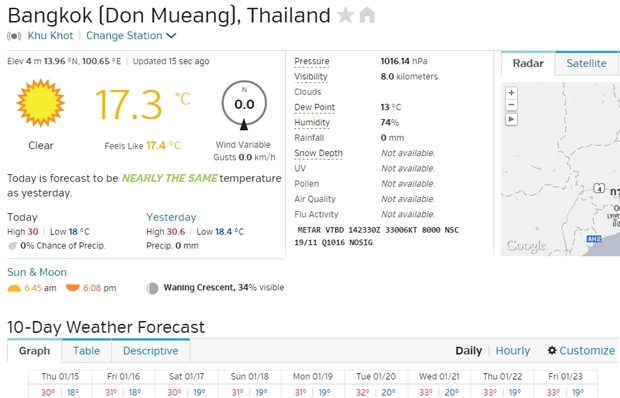620x398 pixels.
Task: Open Customize gear settings
Action: [581, 351]
